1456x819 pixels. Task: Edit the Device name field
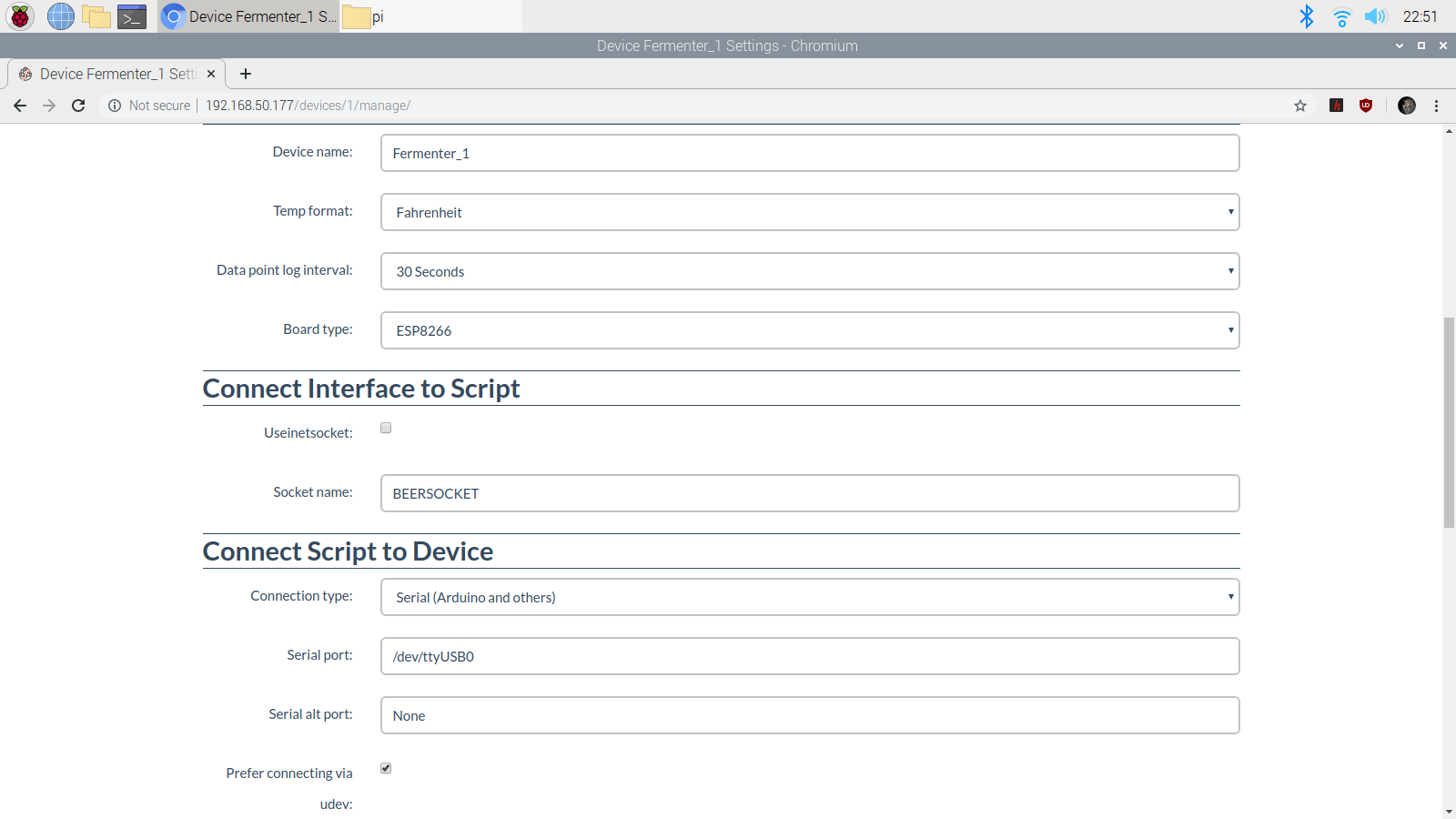click(810, 153)
